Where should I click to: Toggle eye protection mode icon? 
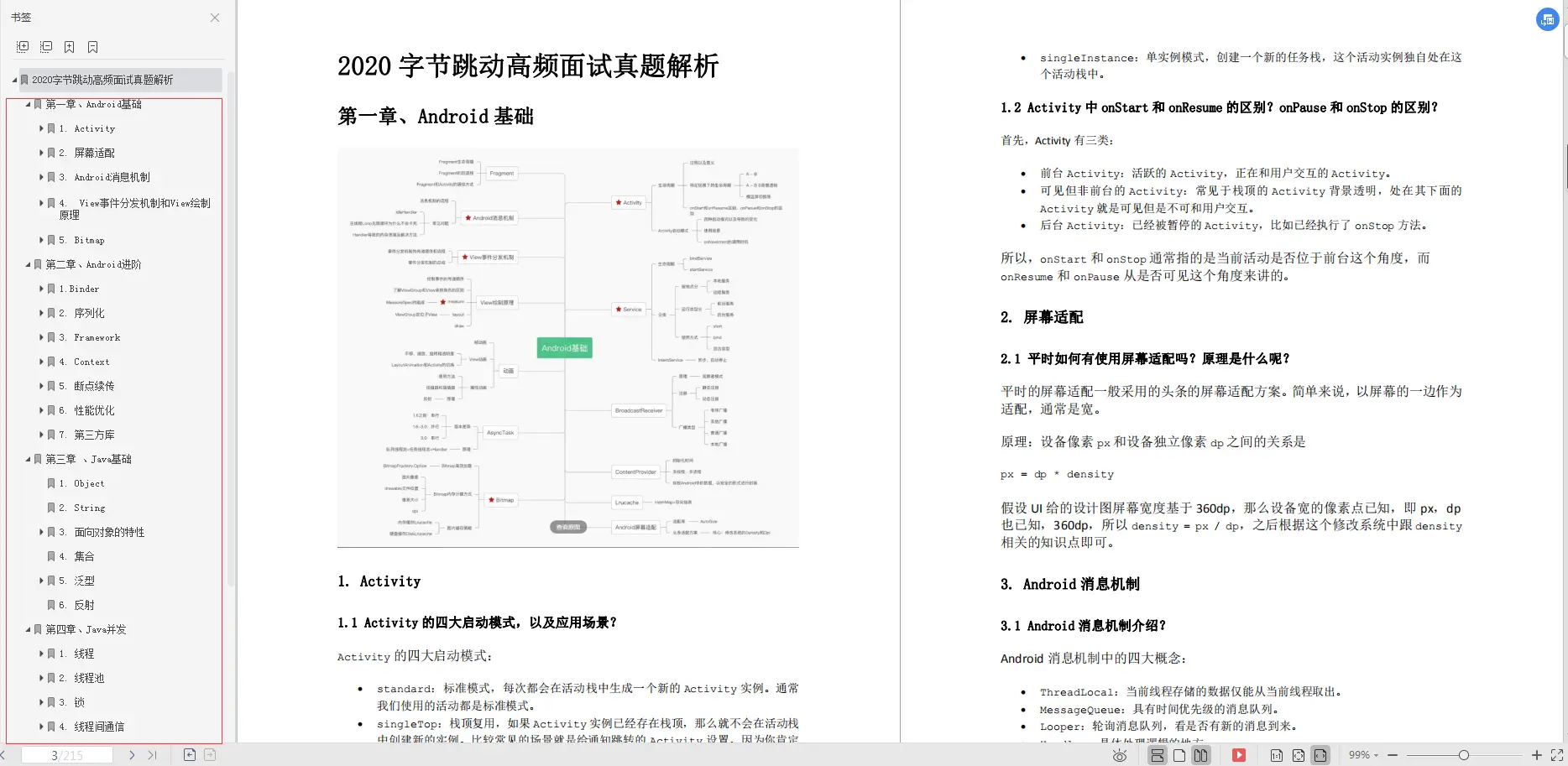click(1120, 755)
